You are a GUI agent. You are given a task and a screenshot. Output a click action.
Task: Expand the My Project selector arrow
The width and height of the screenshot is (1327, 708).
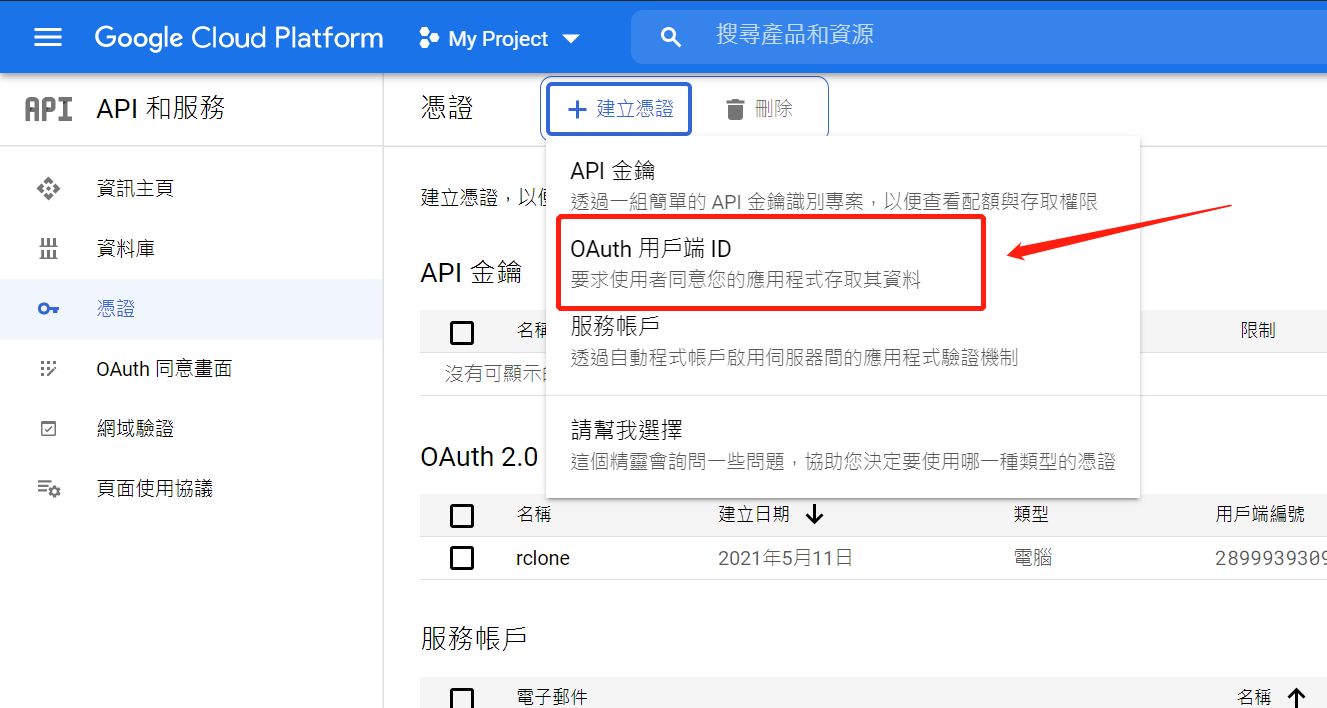coord(571,39)
